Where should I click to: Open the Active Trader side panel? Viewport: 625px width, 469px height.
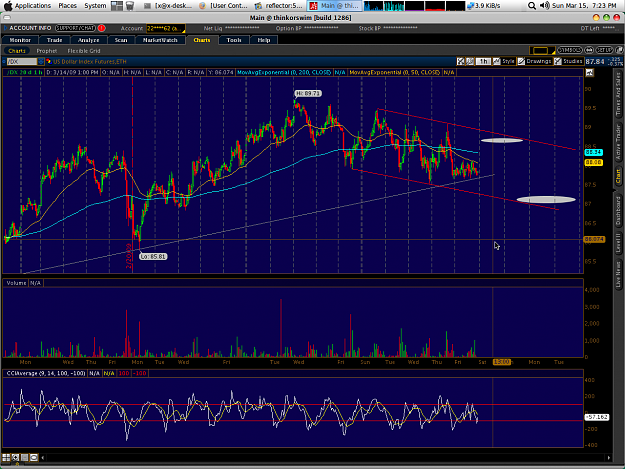click(618, 143)
